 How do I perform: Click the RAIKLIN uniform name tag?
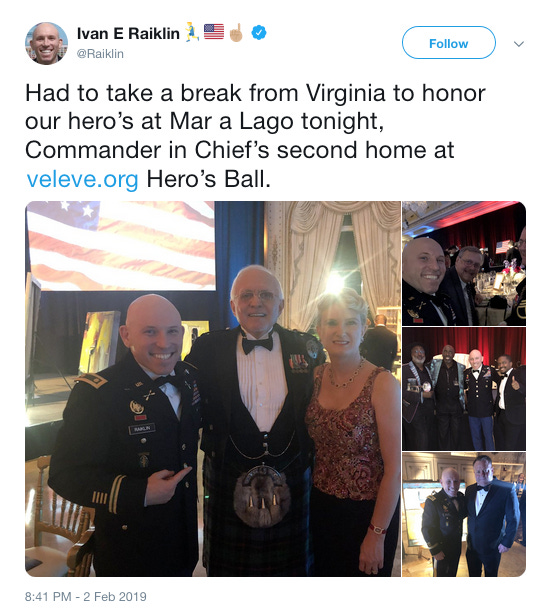[x=142, y=429]
